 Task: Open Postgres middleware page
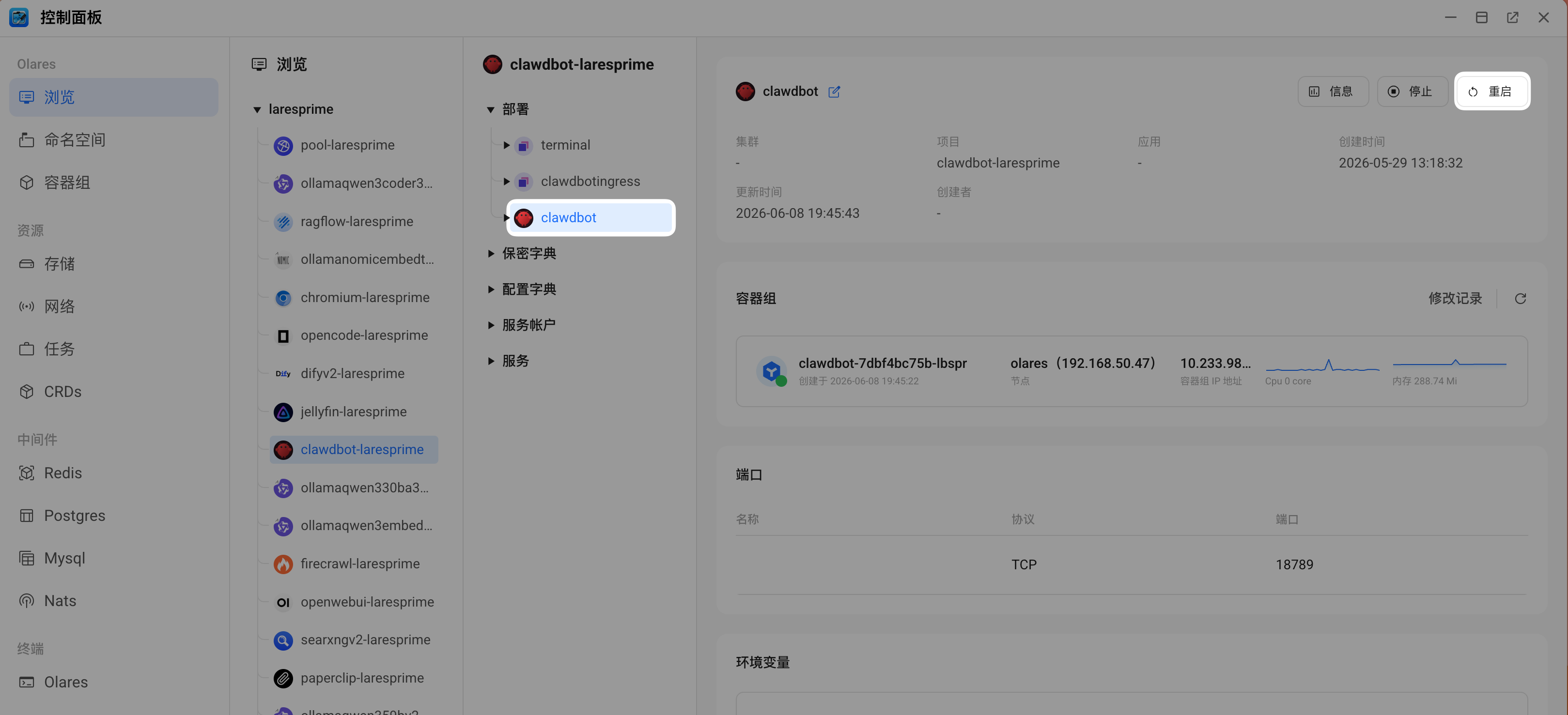click(114, 516)
